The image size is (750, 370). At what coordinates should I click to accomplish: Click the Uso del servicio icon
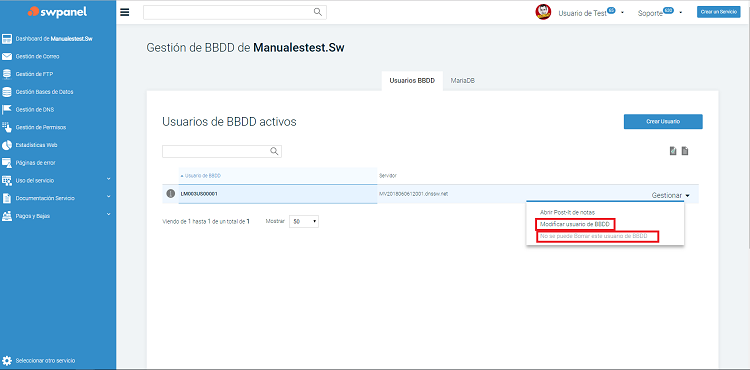pyautogui.click(x=7, y=181)
